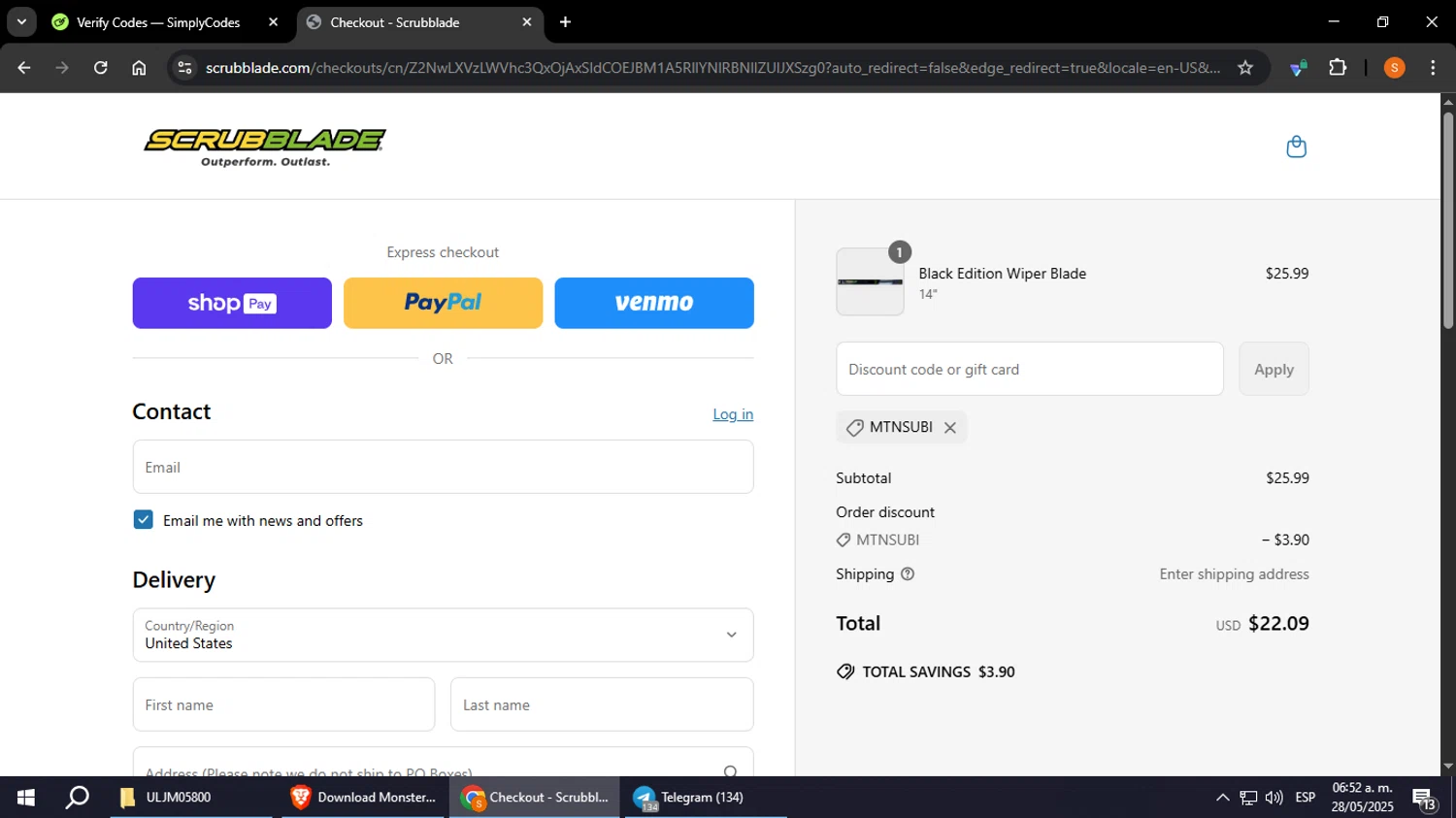Image resolution: width=1456 pixels, height=818 pixels.
Task: Open a new browser tab
Action: coord(565,22)
